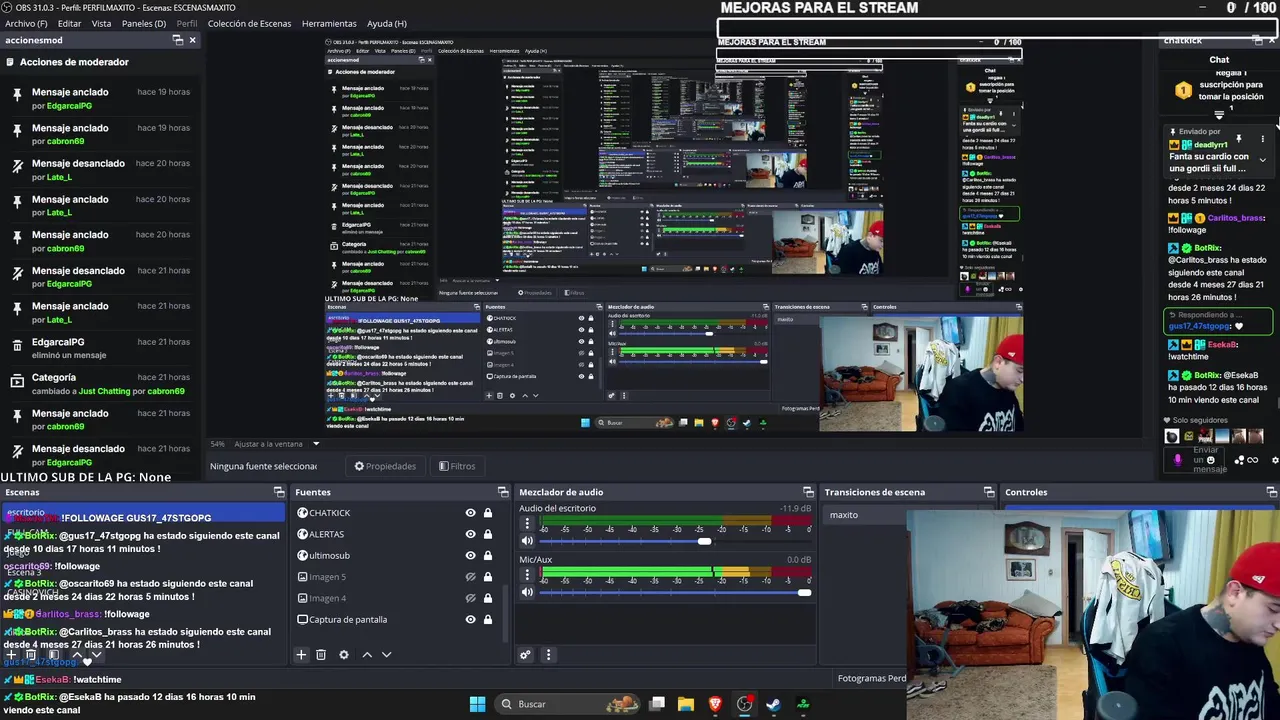The height and width of the screenshot is (720, 1280).
Task: Toggle visibility of the ALERTAS source
Action: (470, 534)
